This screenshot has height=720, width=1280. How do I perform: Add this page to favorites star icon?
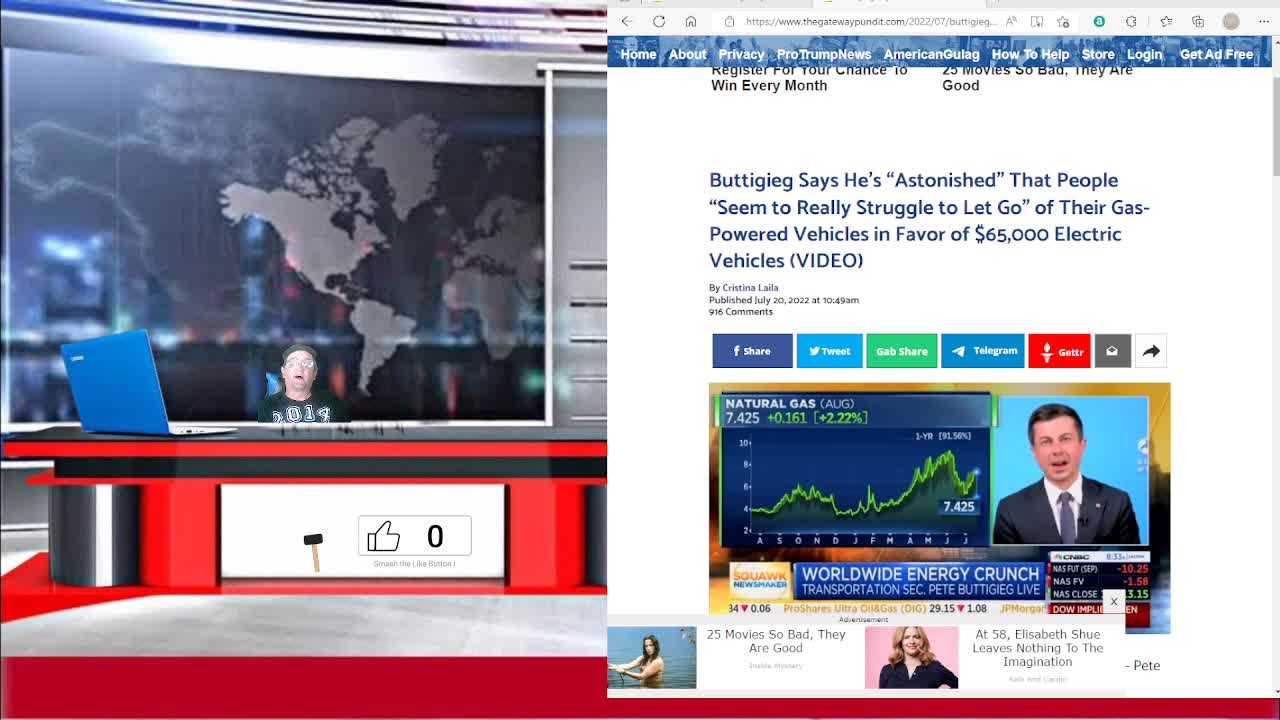[x=1063, y=21]
